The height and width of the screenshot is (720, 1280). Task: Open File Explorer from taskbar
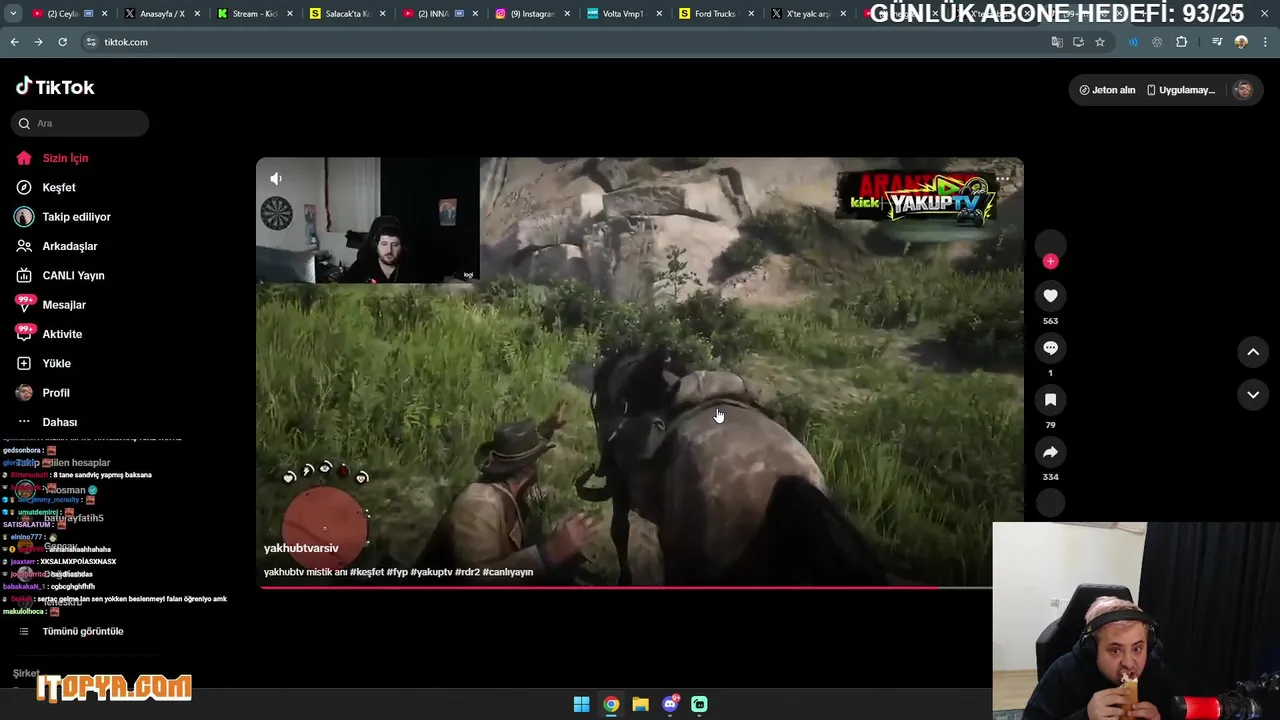(x=640, y=704)
